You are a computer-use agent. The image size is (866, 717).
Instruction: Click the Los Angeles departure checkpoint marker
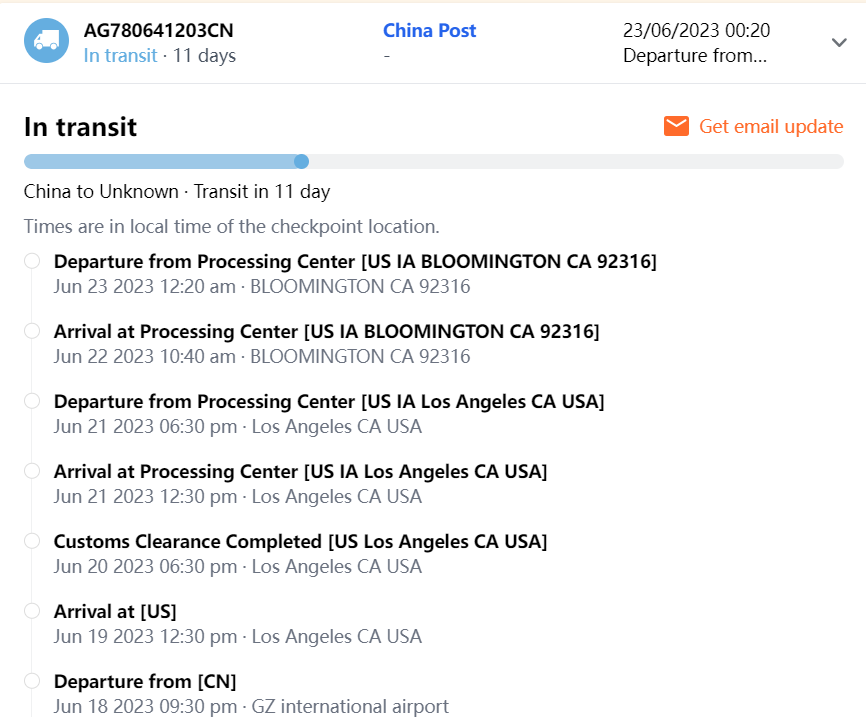pos(32,401)
